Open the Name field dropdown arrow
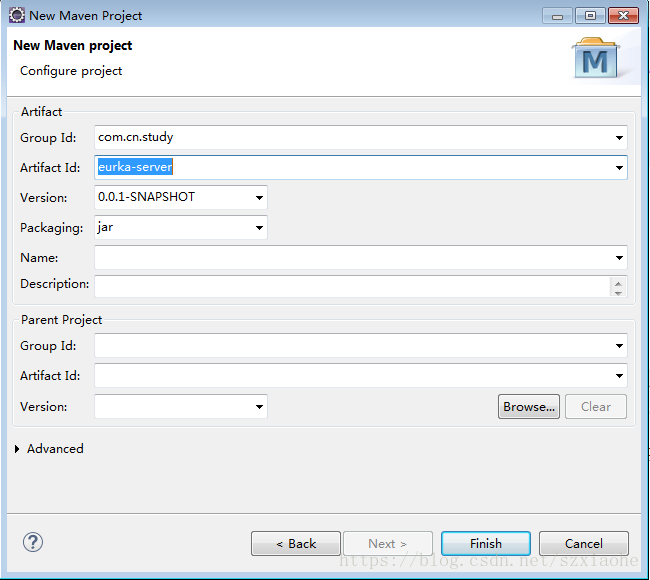Viewport: 650px width, 580px height. 619,257
